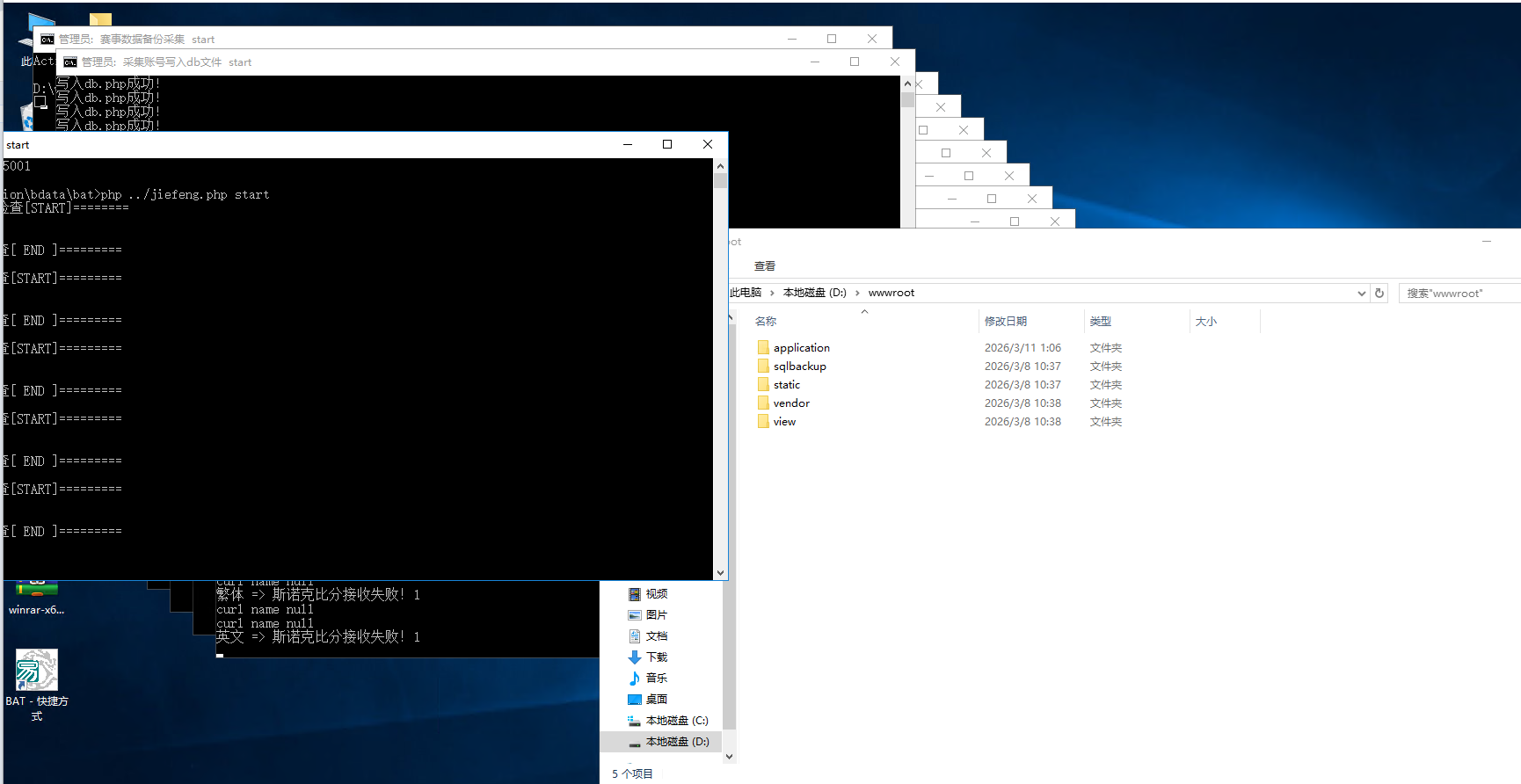
Task: Expand the address bar history dropdown
Action: 1361,294
